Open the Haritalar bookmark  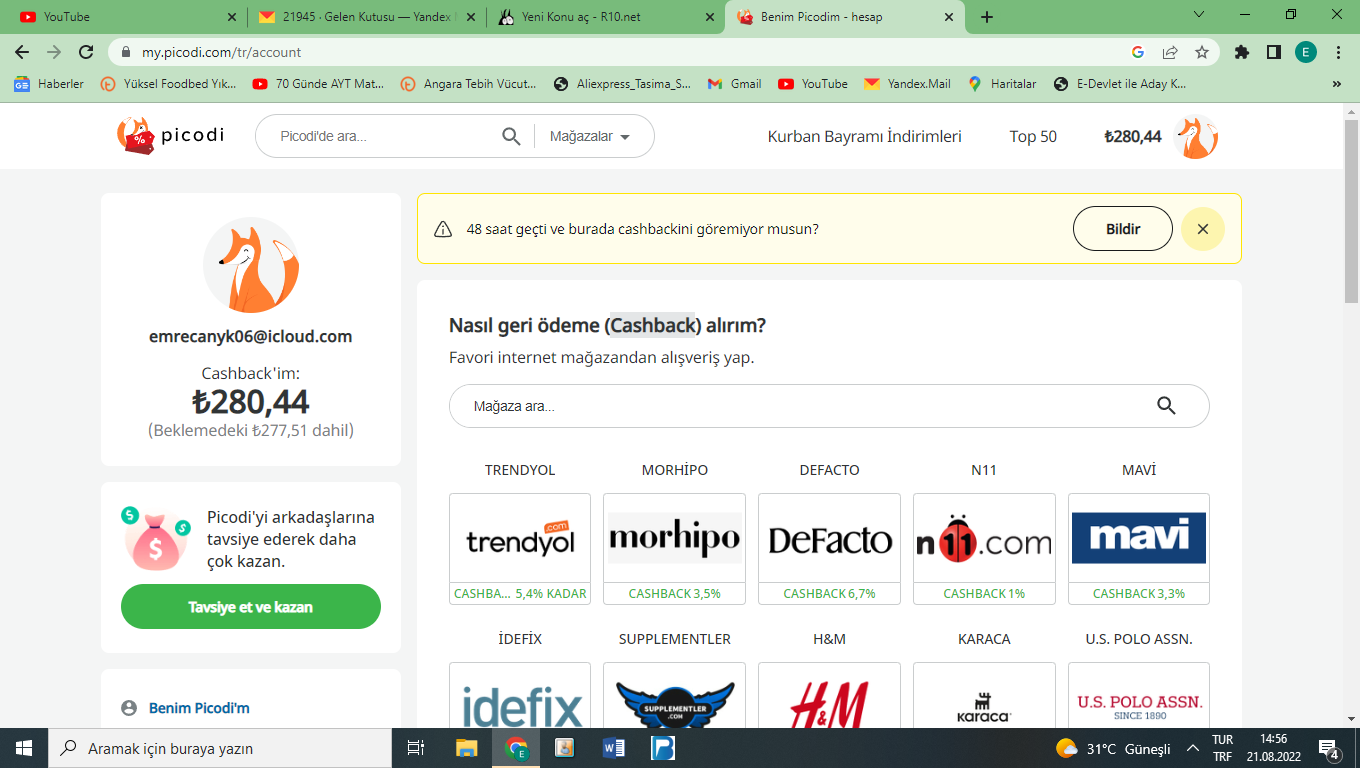pos(1002,84)
